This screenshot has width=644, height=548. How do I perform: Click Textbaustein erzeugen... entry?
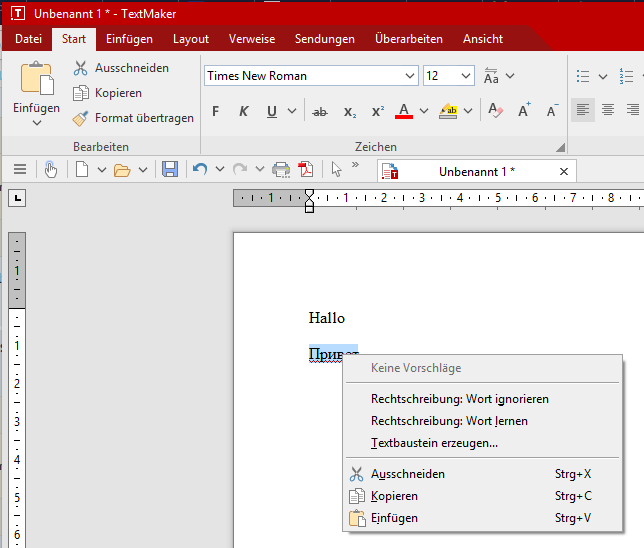click(434, 443)
